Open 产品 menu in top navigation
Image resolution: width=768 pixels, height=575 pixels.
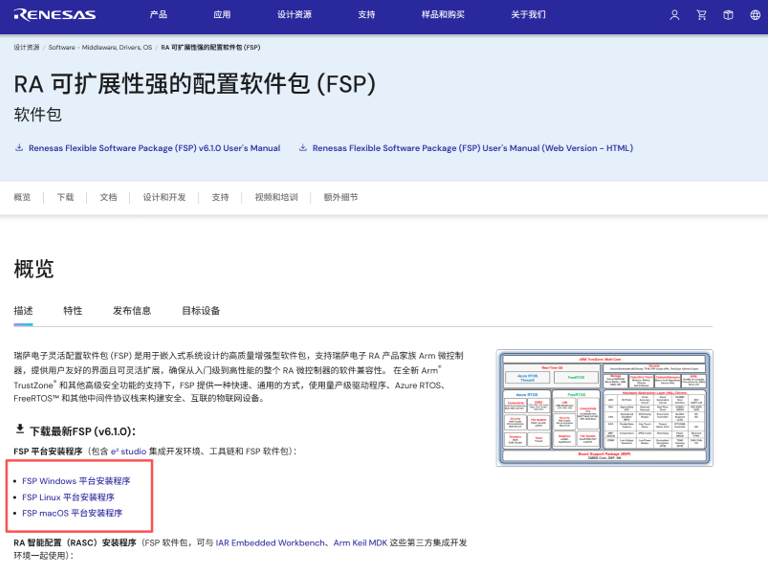point(158,15)
